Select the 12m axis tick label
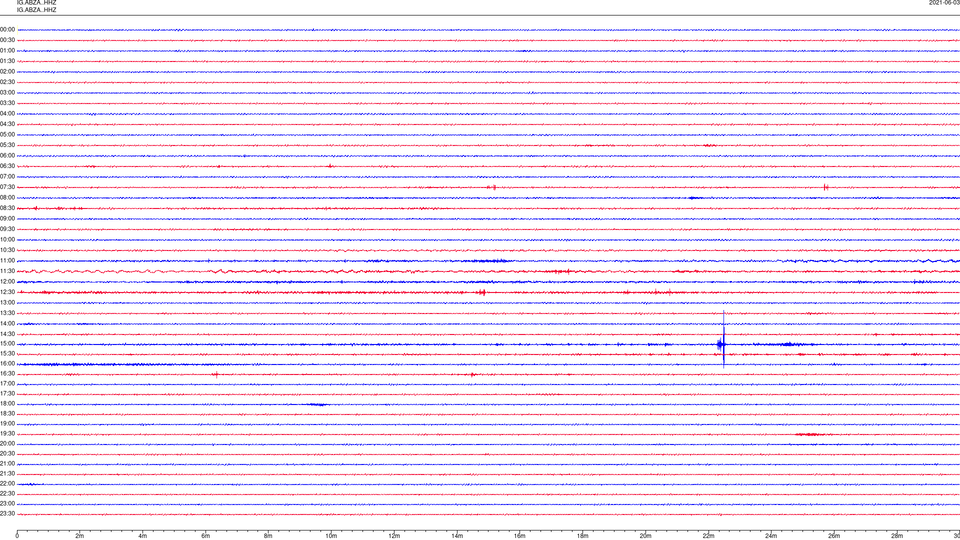Image resolution: width=960 pixels, height=540 pixels. click(x=394, y=536)
